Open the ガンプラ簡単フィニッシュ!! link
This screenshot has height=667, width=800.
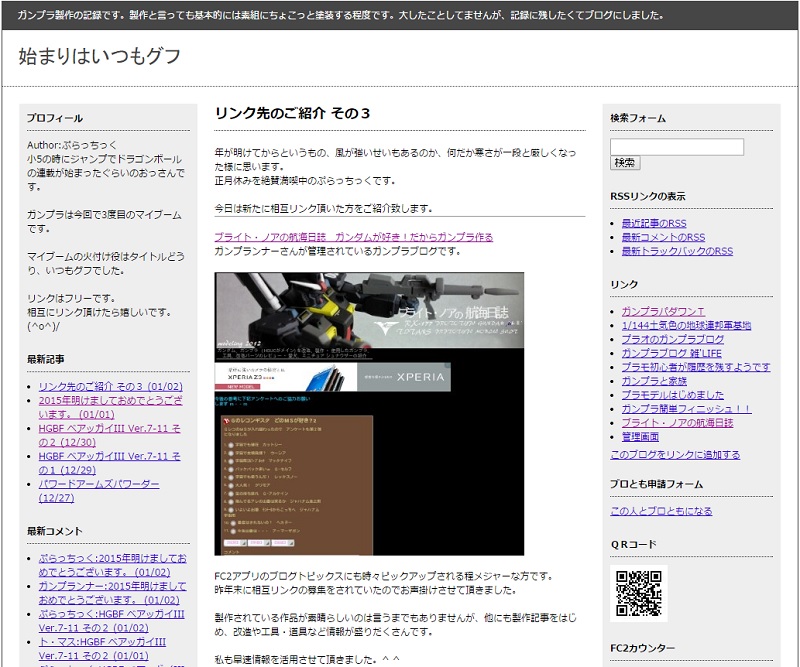pos(686,409)
